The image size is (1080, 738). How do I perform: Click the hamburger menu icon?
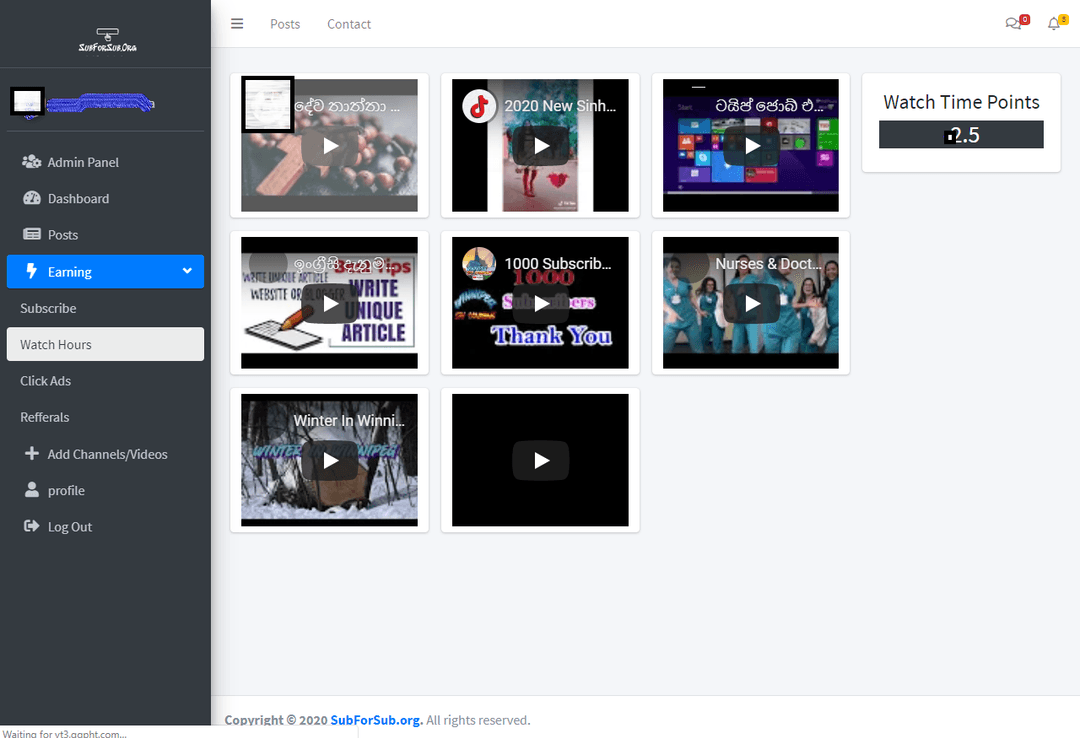click(237, 24)
